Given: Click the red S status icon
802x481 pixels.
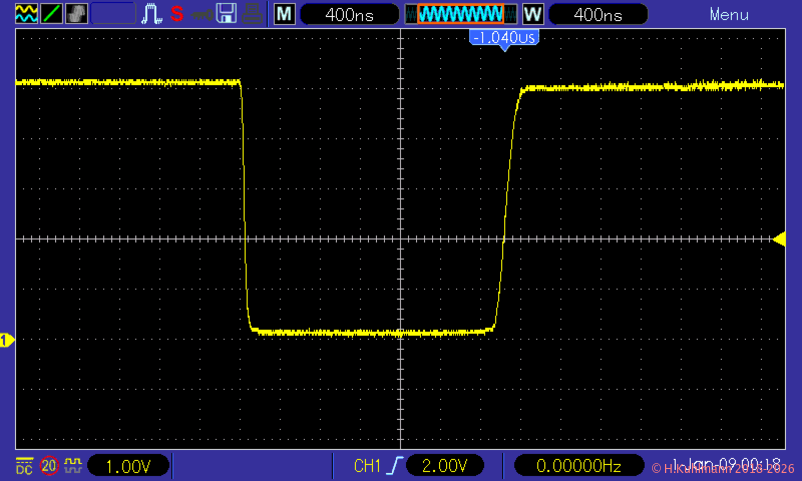Looking at the screenshot, I should click(x=177, y=14).
